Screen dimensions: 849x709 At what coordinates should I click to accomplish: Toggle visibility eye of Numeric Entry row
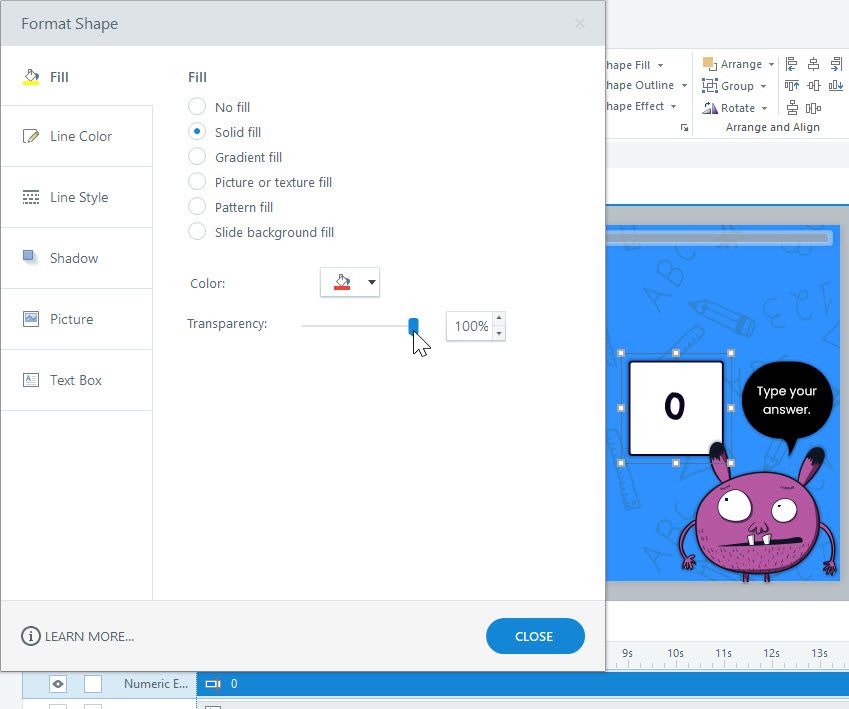point(58,684)
